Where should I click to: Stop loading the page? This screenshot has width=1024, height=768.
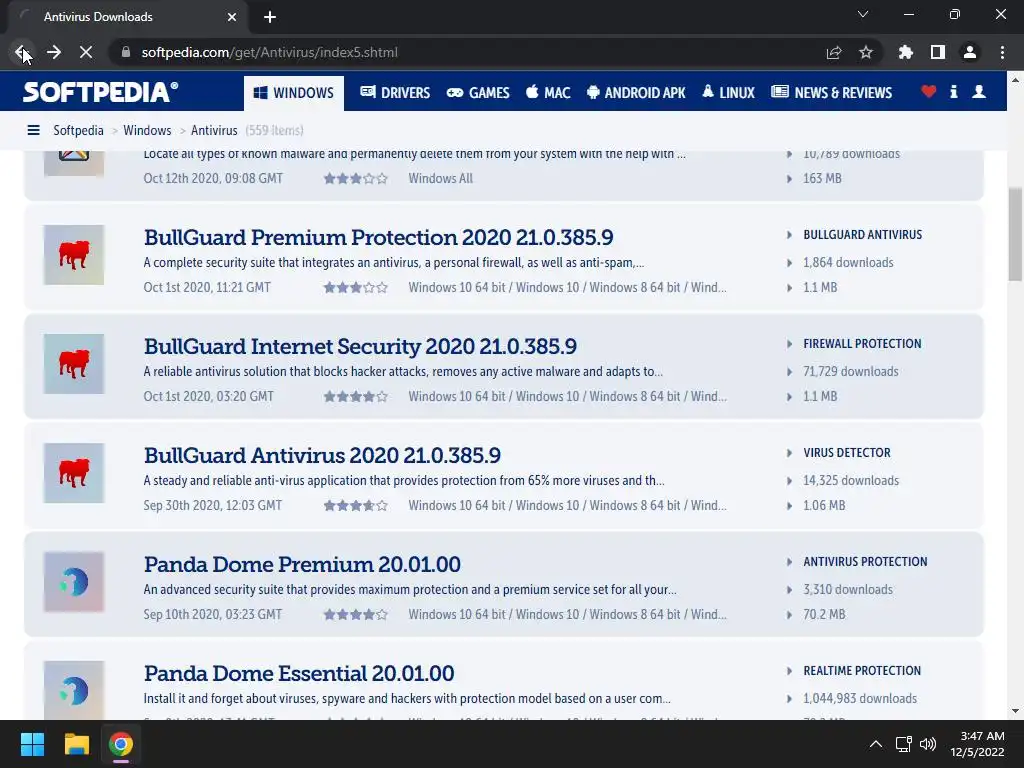pos(86,52)
